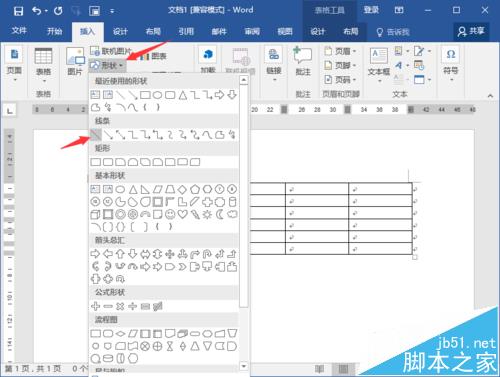Select the flowchart diamond decision shape
Viewport: 500px width, 377px height.
tap(120, 333)
